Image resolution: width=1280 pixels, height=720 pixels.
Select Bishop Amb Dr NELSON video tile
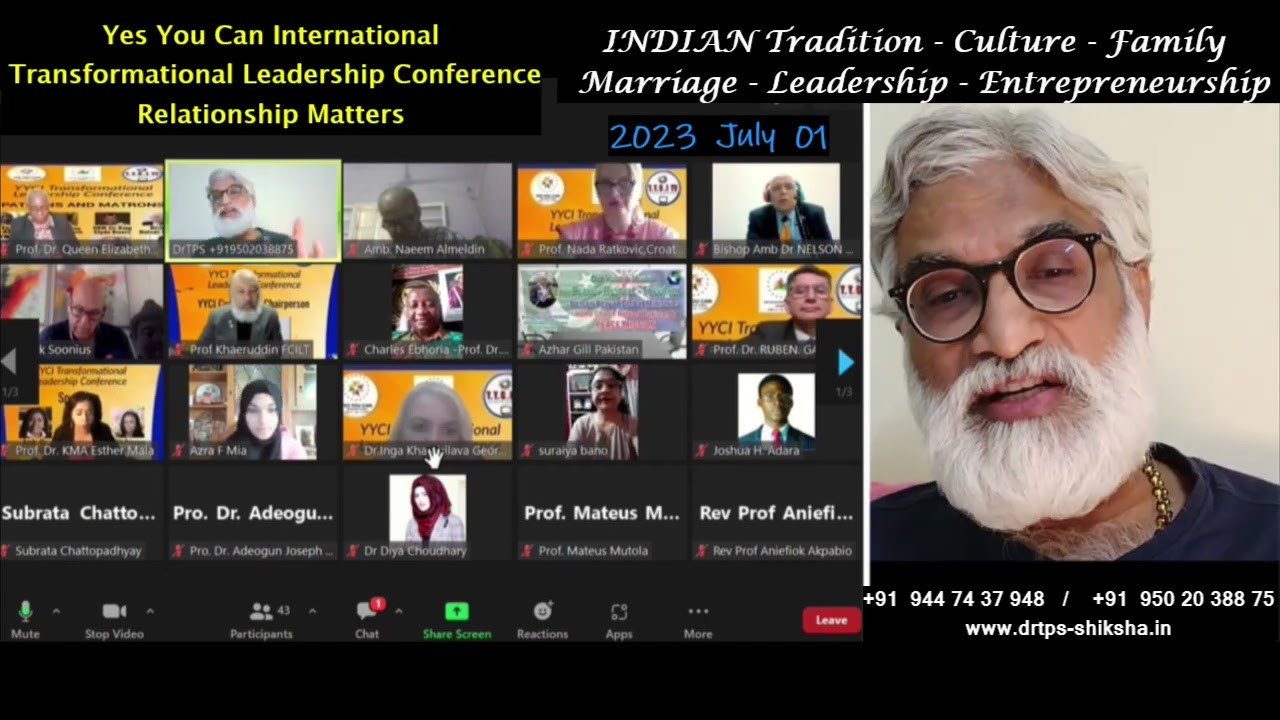coord(776,211)
